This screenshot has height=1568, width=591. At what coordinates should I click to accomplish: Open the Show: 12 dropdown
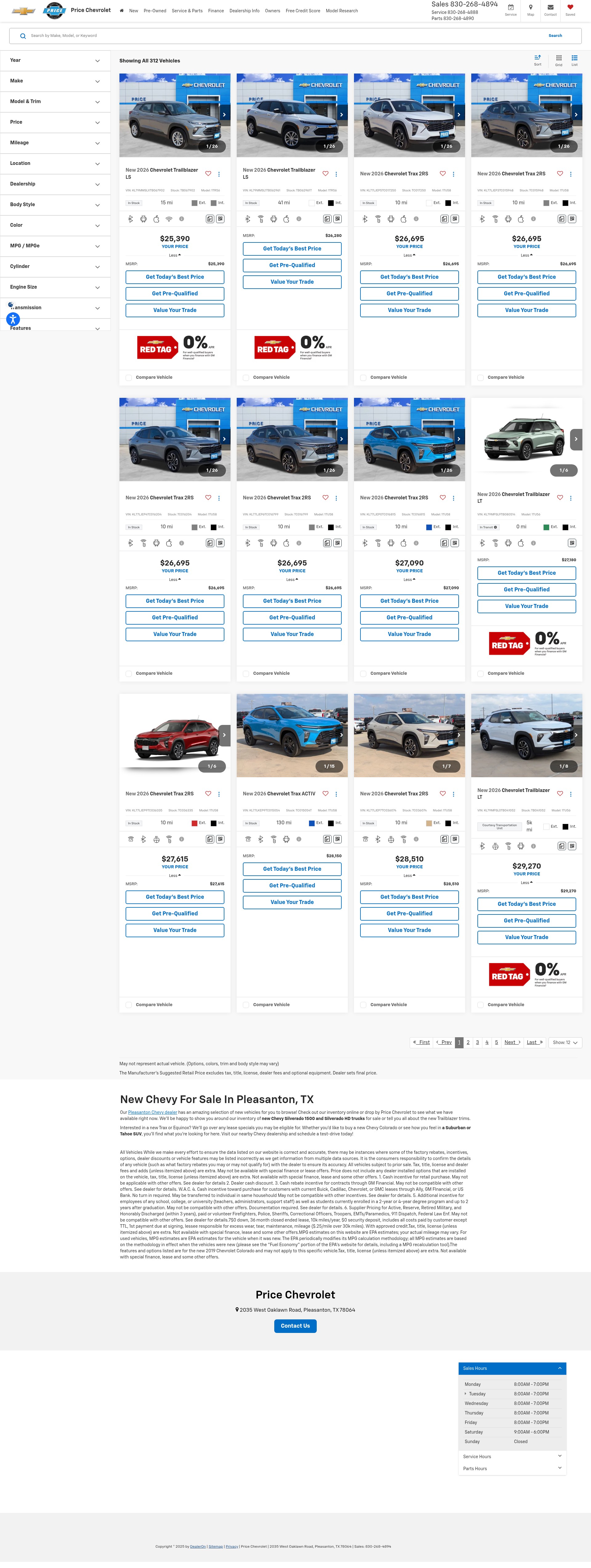pos(565,1042)
